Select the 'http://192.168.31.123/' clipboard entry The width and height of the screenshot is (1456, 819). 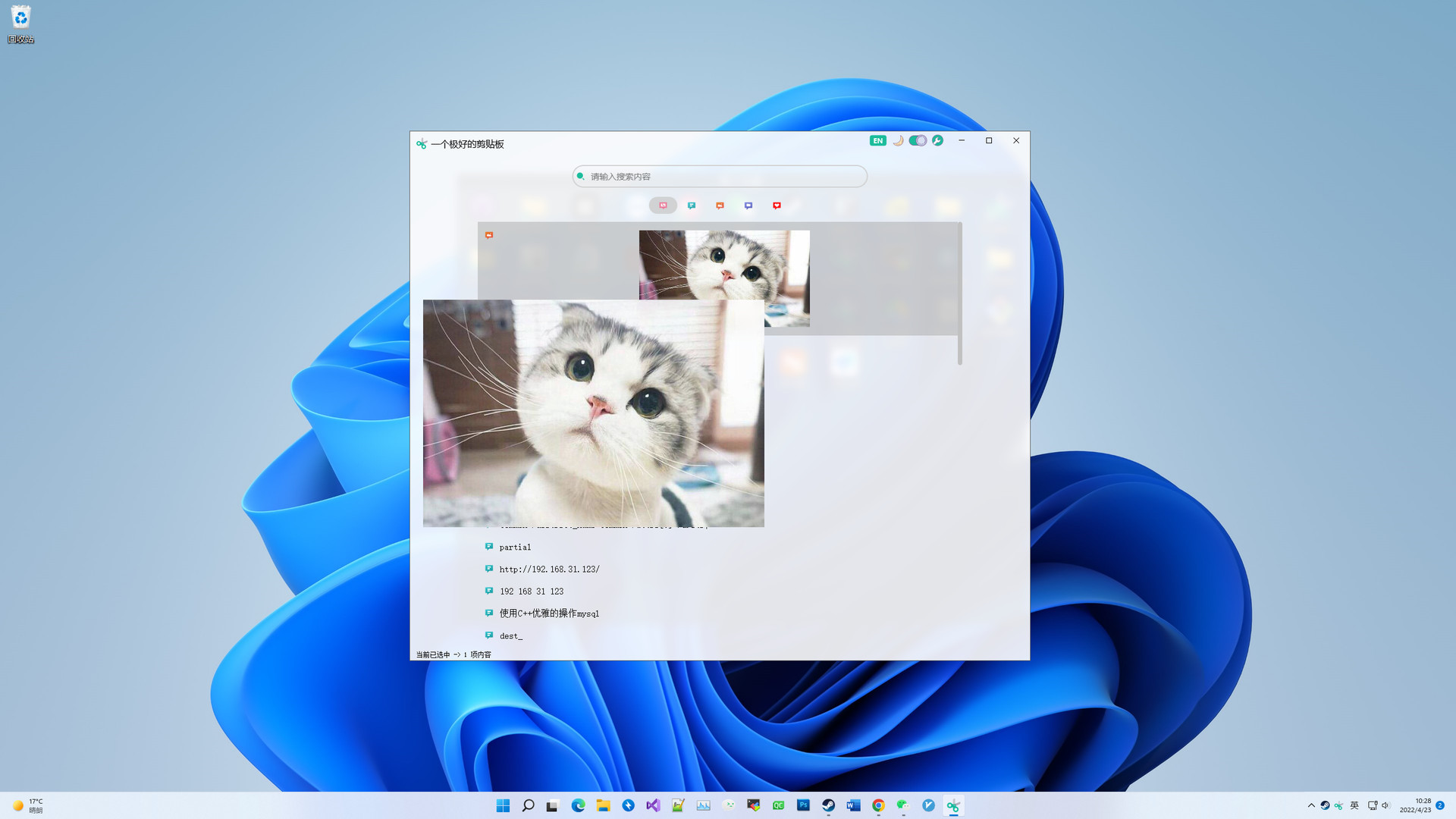(549, 569)
